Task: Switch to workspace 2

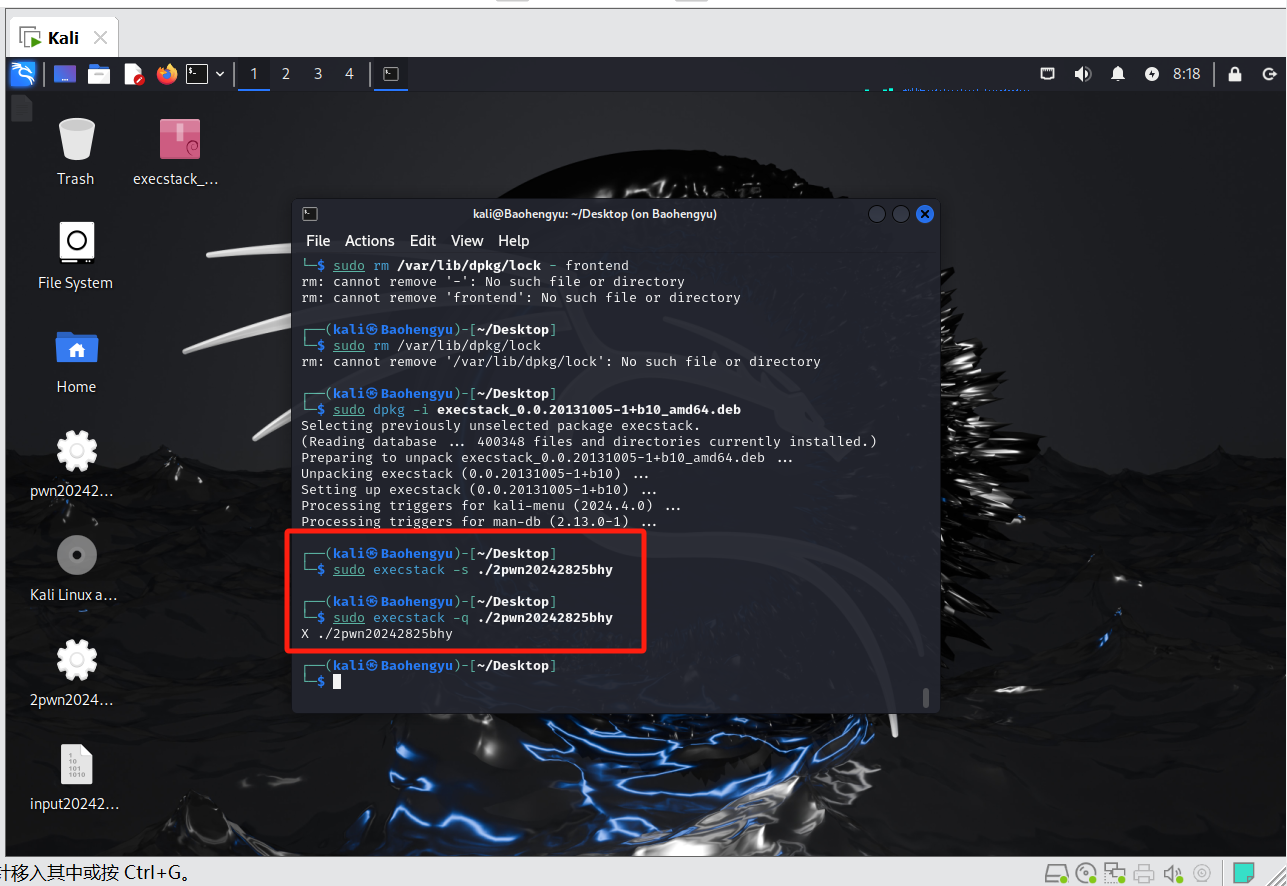Action: coord(286,73)
